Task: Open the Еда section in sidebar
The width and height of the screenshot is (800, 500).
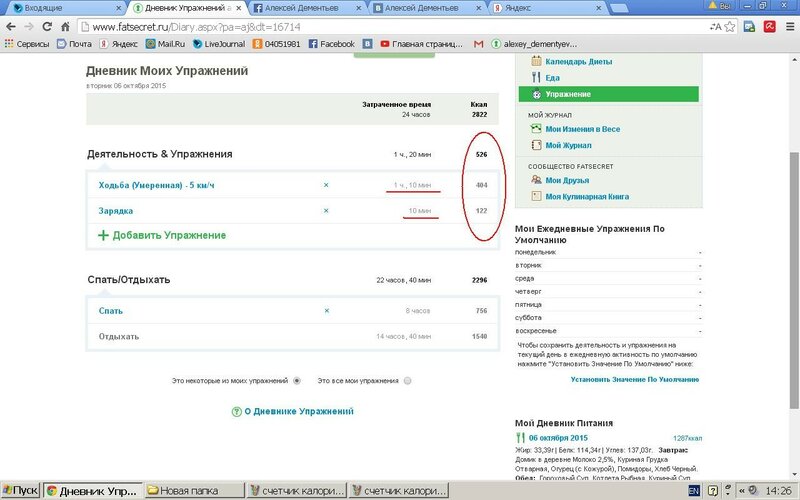Action: tap(553, 78)
